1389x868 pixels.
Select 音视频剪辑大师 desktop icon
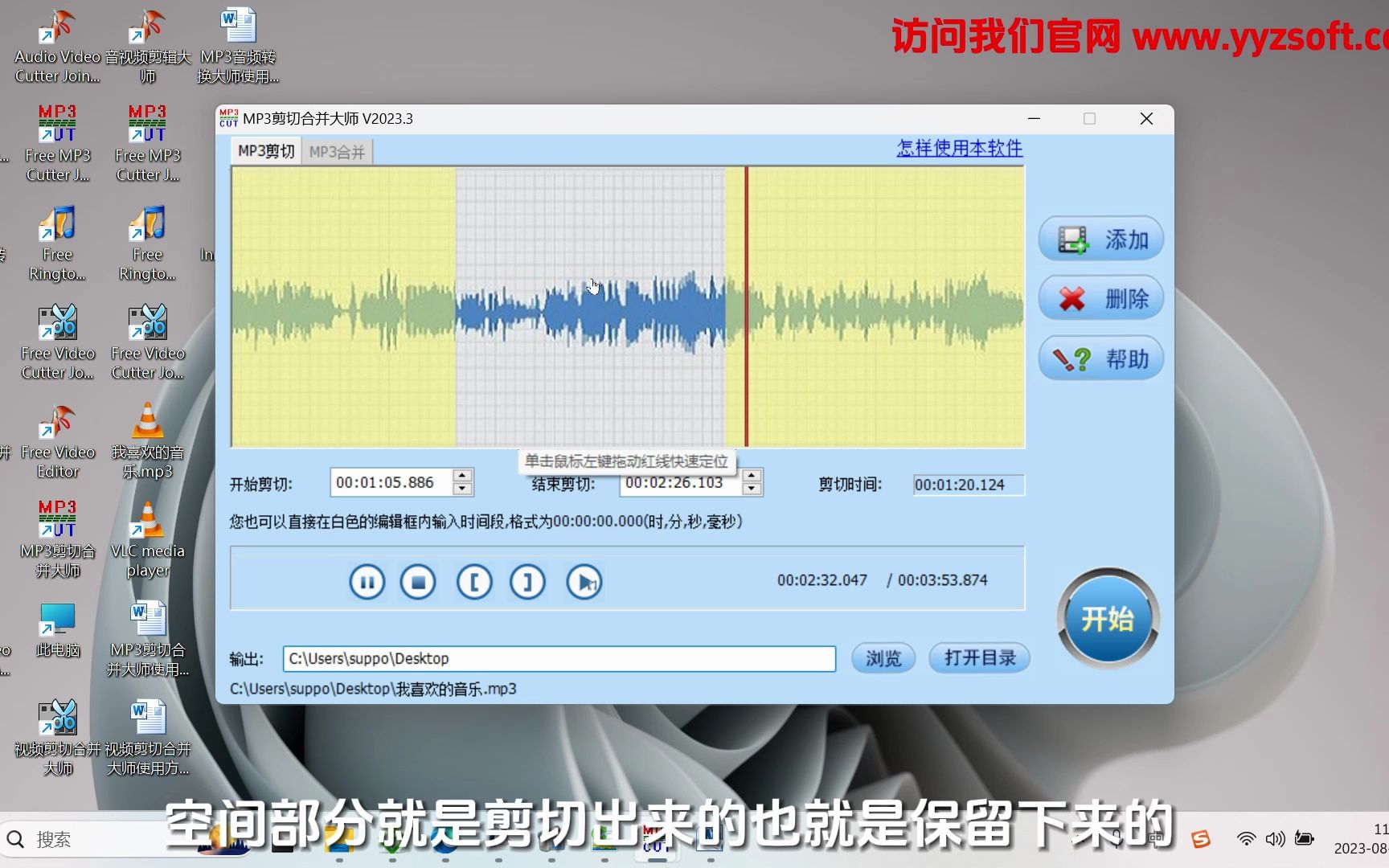[148, 46]
